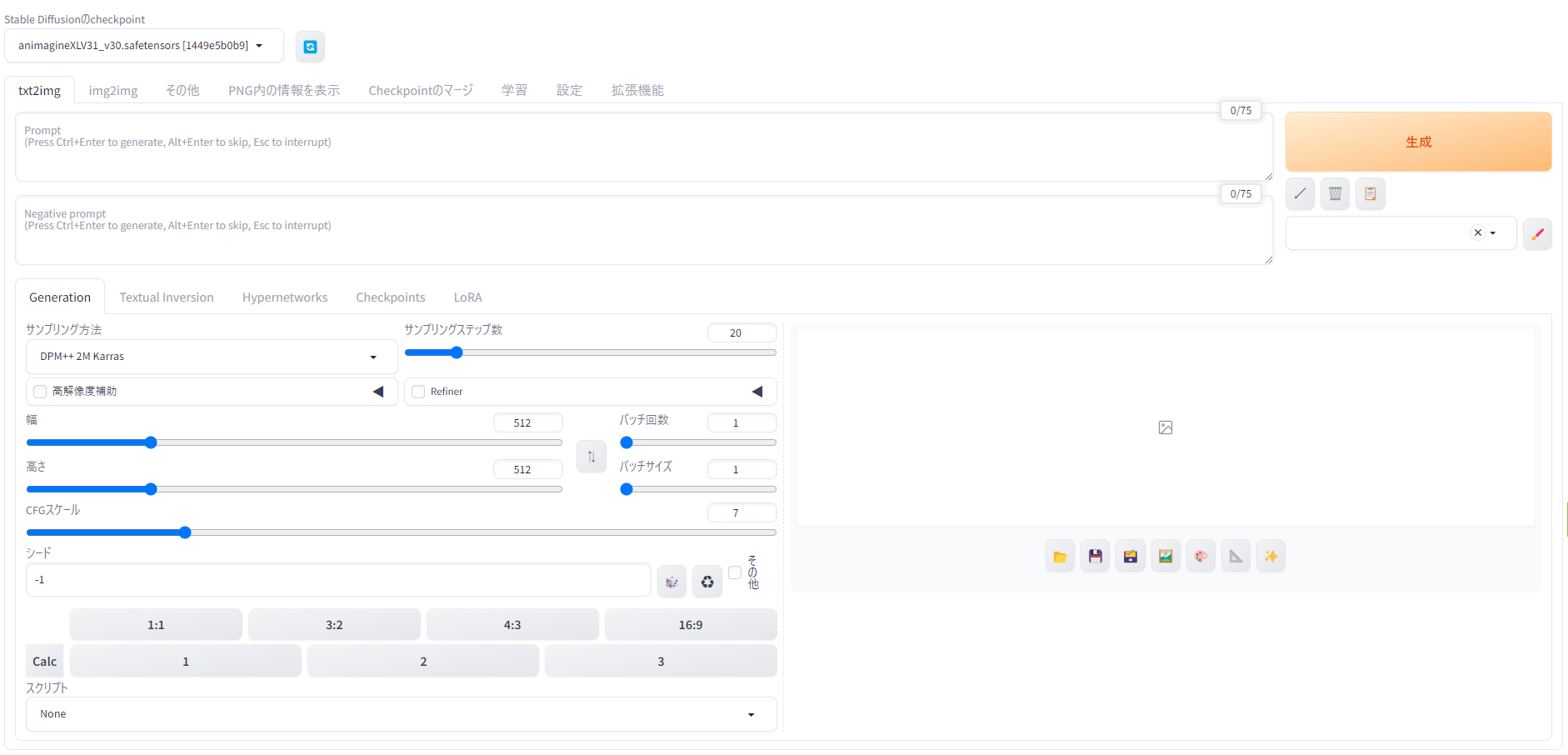
Task: Enable the 高解像度補助 checkbox
Action: 40,391
